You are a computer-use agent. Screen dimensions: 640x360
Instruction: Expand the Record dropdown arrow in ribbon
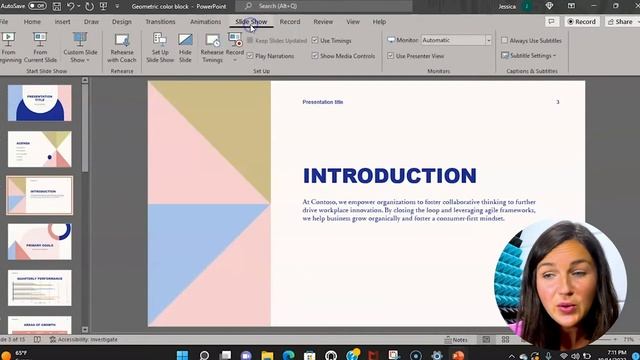[x=235, y=60]
